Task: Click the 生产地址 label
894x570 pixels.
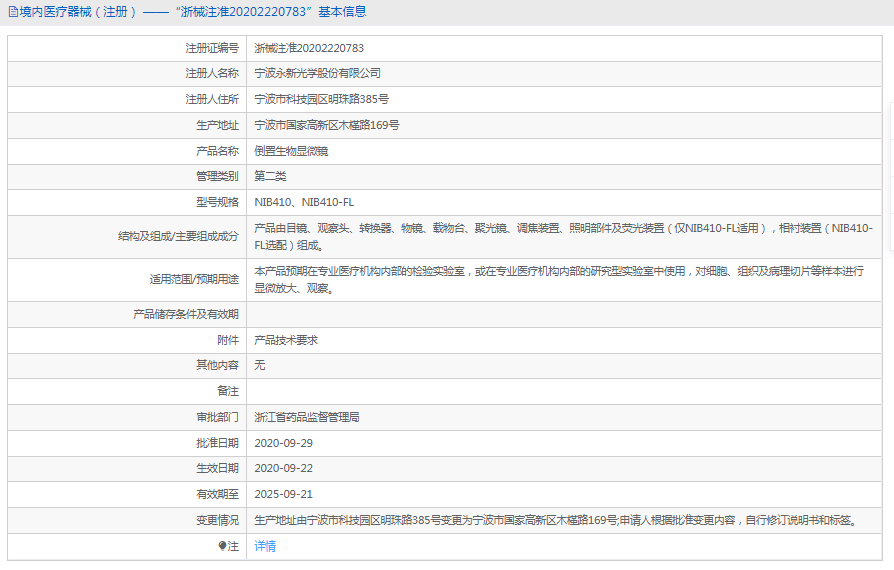Action: point(217,125)
